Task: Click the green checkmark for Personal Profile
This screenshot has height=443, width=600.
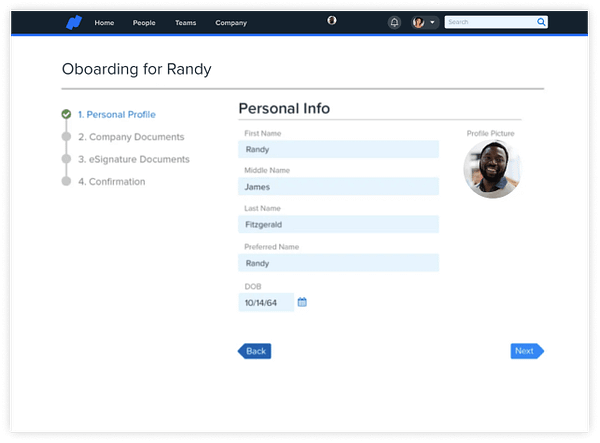Action: pos(66,115)
